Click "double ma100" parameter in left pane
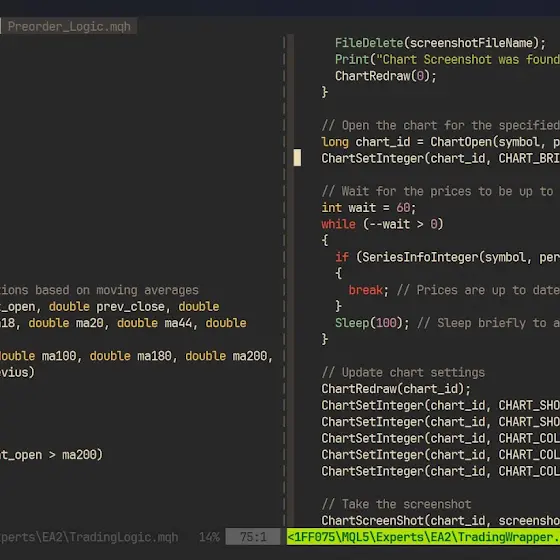Screen dimensions: 560x560 (38, 356)
